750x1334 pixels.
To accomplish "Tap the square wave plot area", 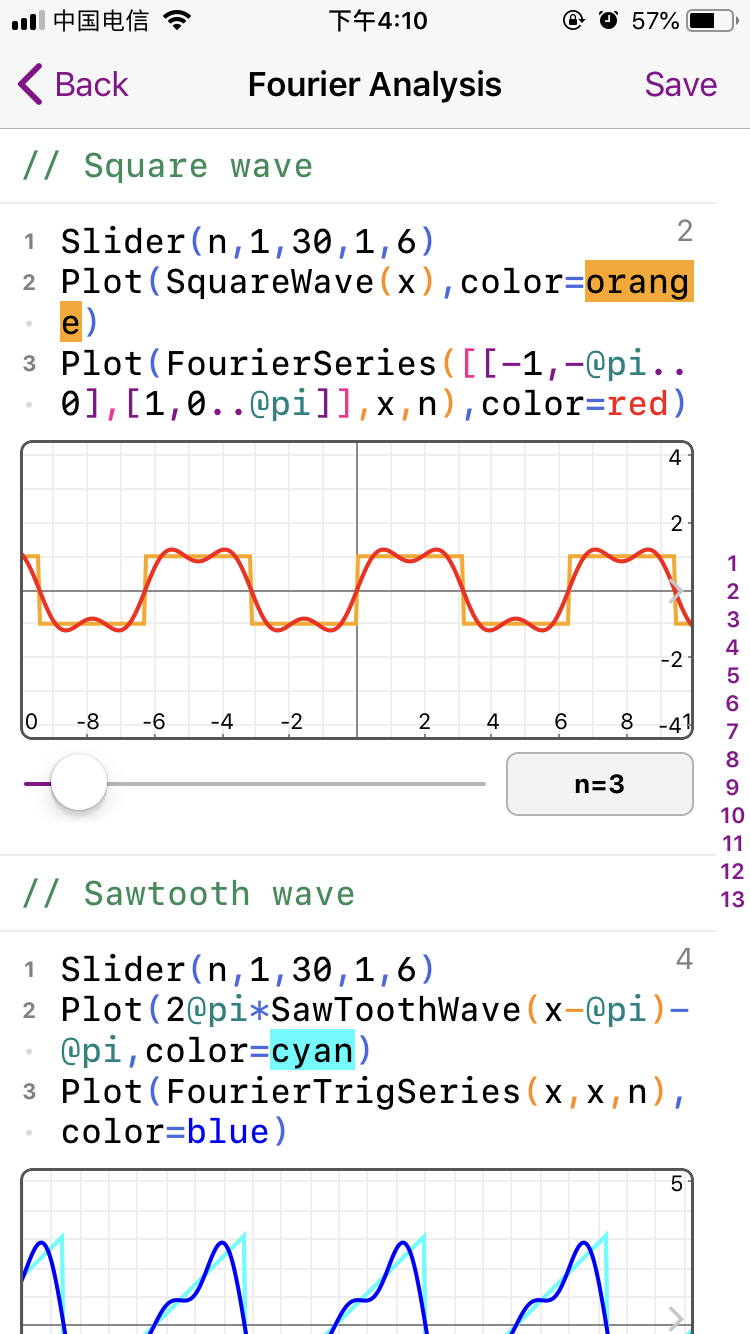I will (357, 590).
